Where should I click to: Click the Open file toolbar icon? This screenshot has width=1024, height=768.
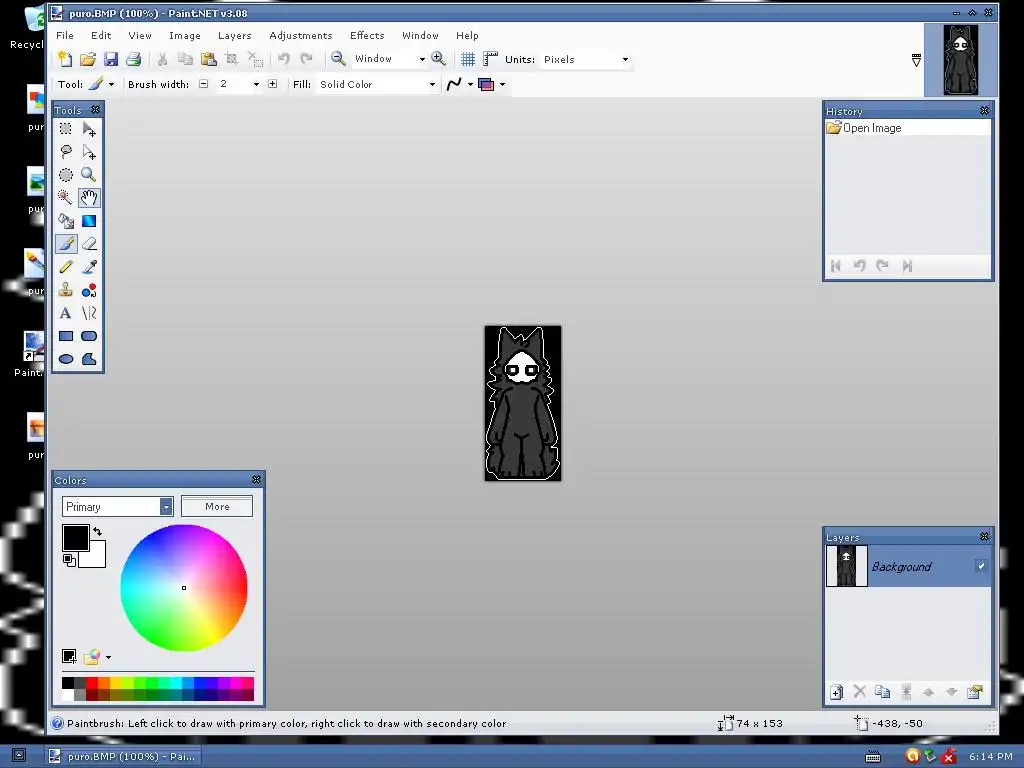(88, 59)
